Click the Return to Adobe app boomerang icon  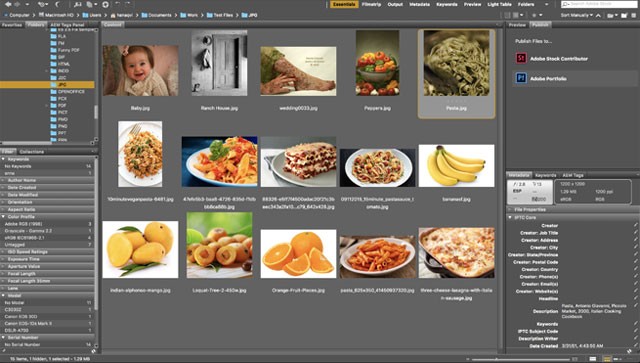click(58, 4)
